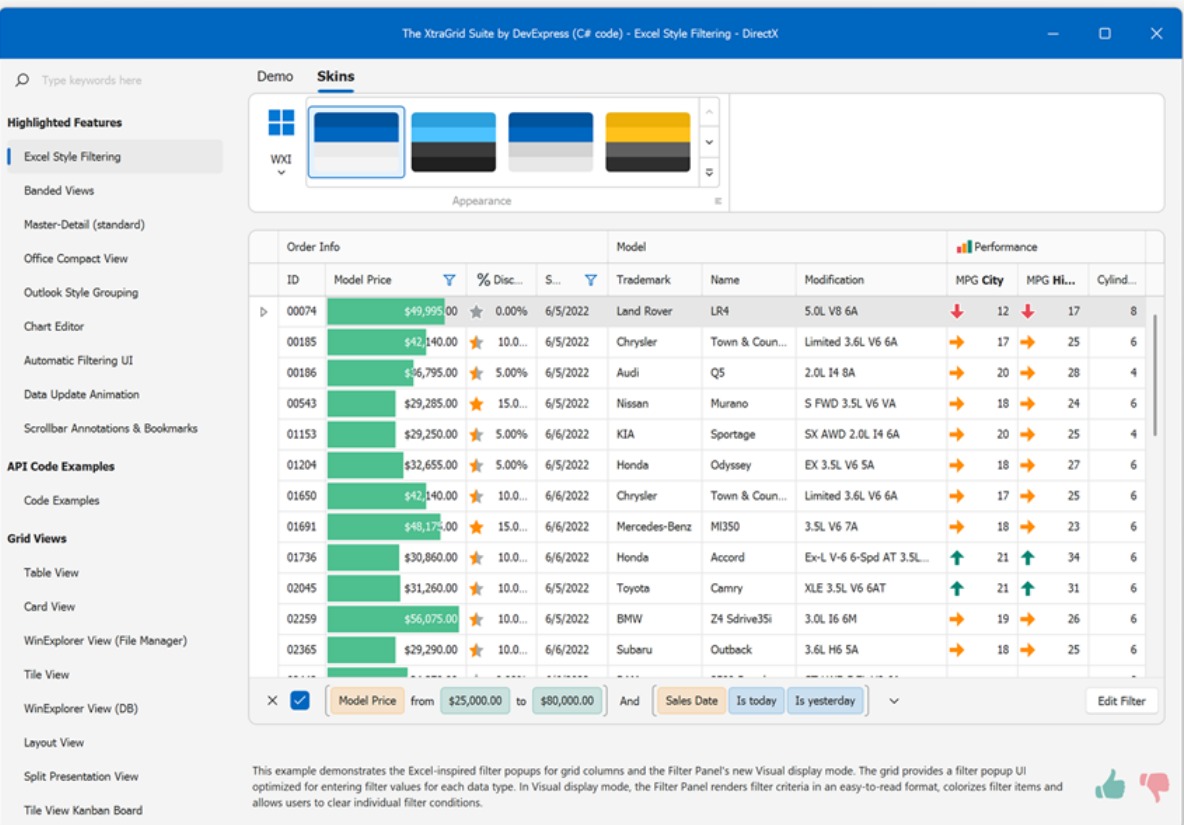The image size is (1184, 825).
Task: Click the Appearance group dialog launcher icon
Action: pos(717,201)
